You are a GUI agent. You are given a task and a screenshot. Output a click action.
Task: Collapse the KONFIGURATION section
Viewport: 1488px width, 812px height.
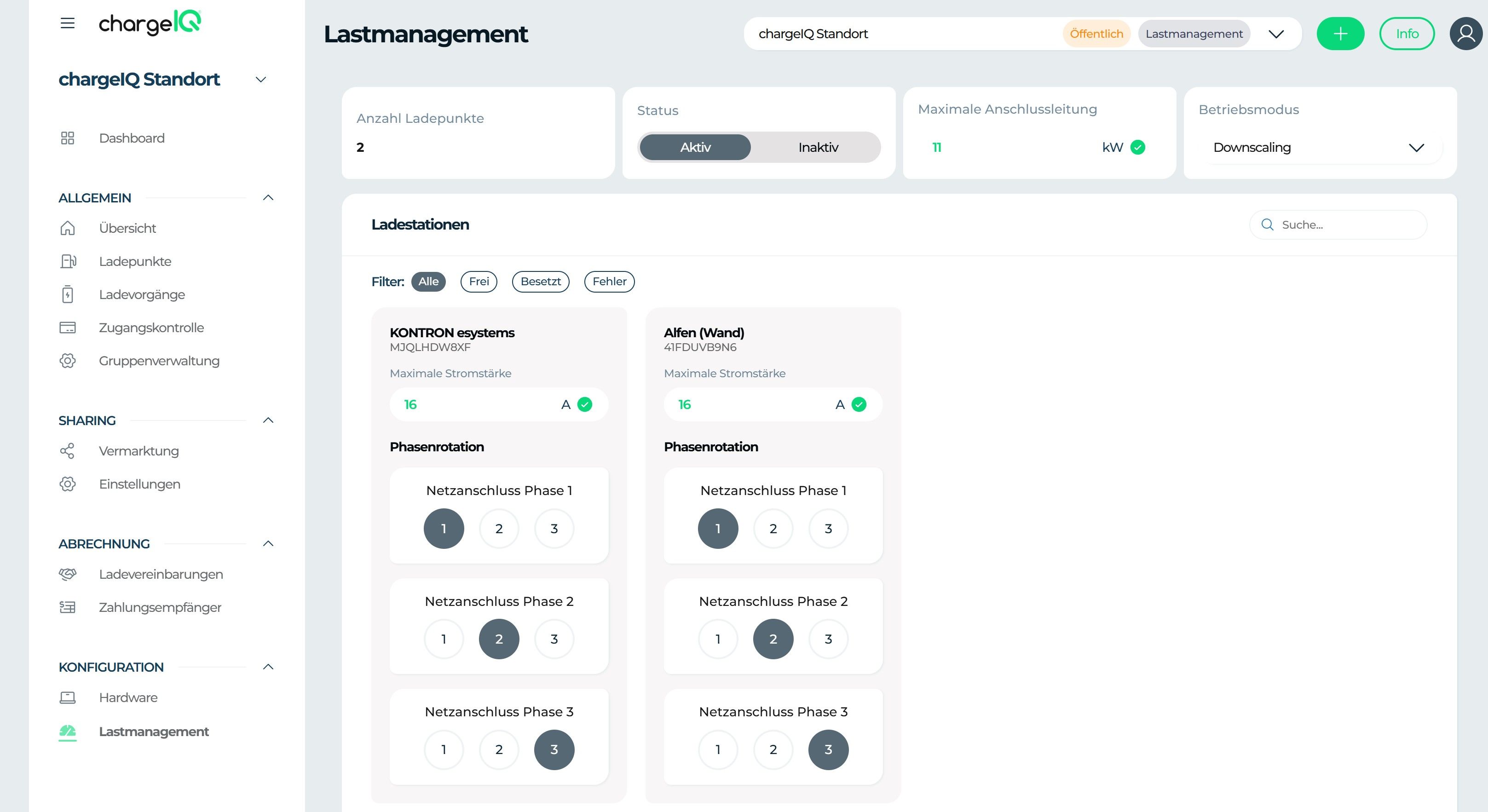[x=268, y=667]
